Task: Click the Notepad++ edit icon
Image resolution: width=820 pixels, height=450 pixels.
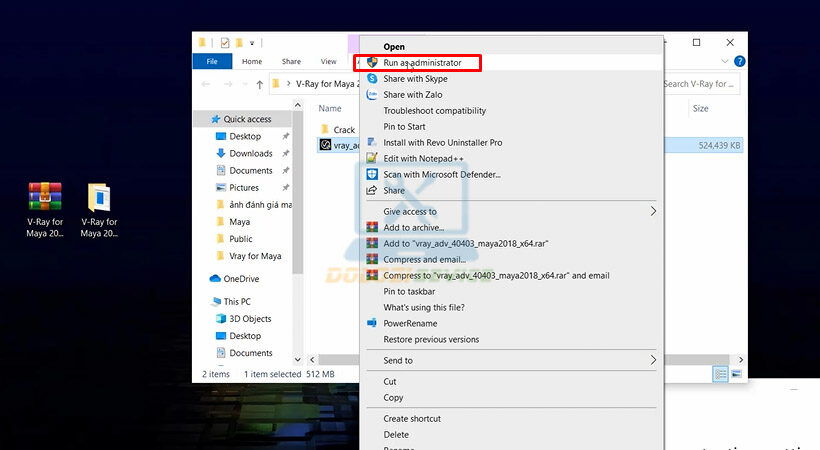Action: coord(372,158)
